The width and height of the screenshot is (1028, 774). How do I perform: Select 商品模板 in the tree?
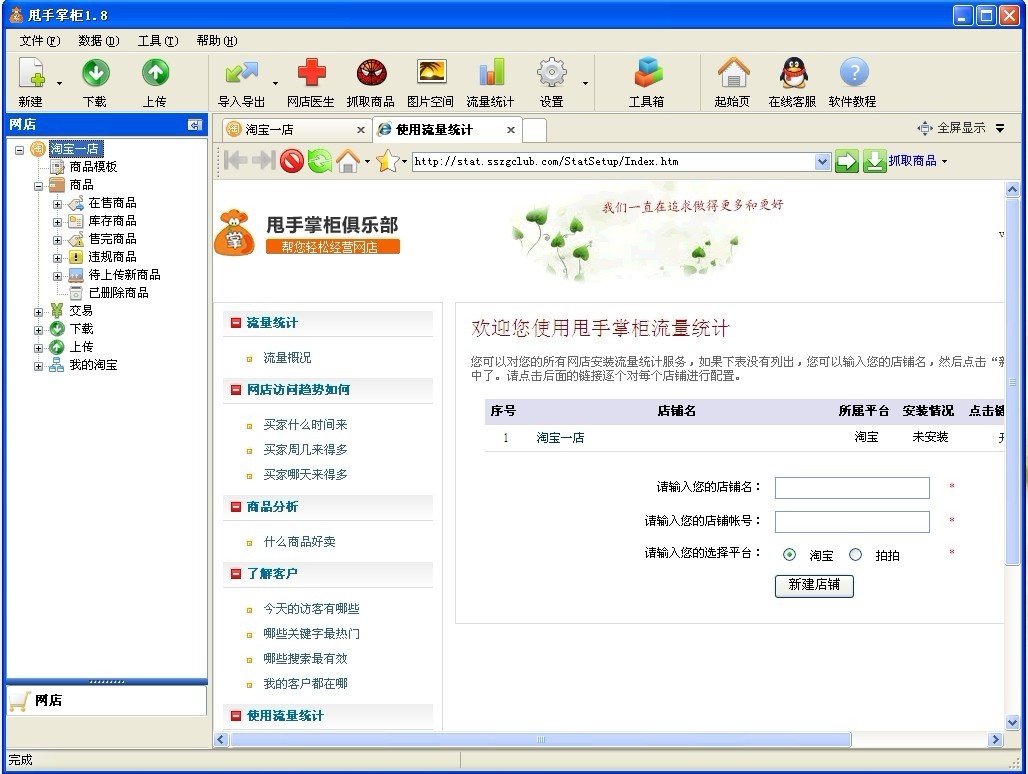tap(93, 167)
